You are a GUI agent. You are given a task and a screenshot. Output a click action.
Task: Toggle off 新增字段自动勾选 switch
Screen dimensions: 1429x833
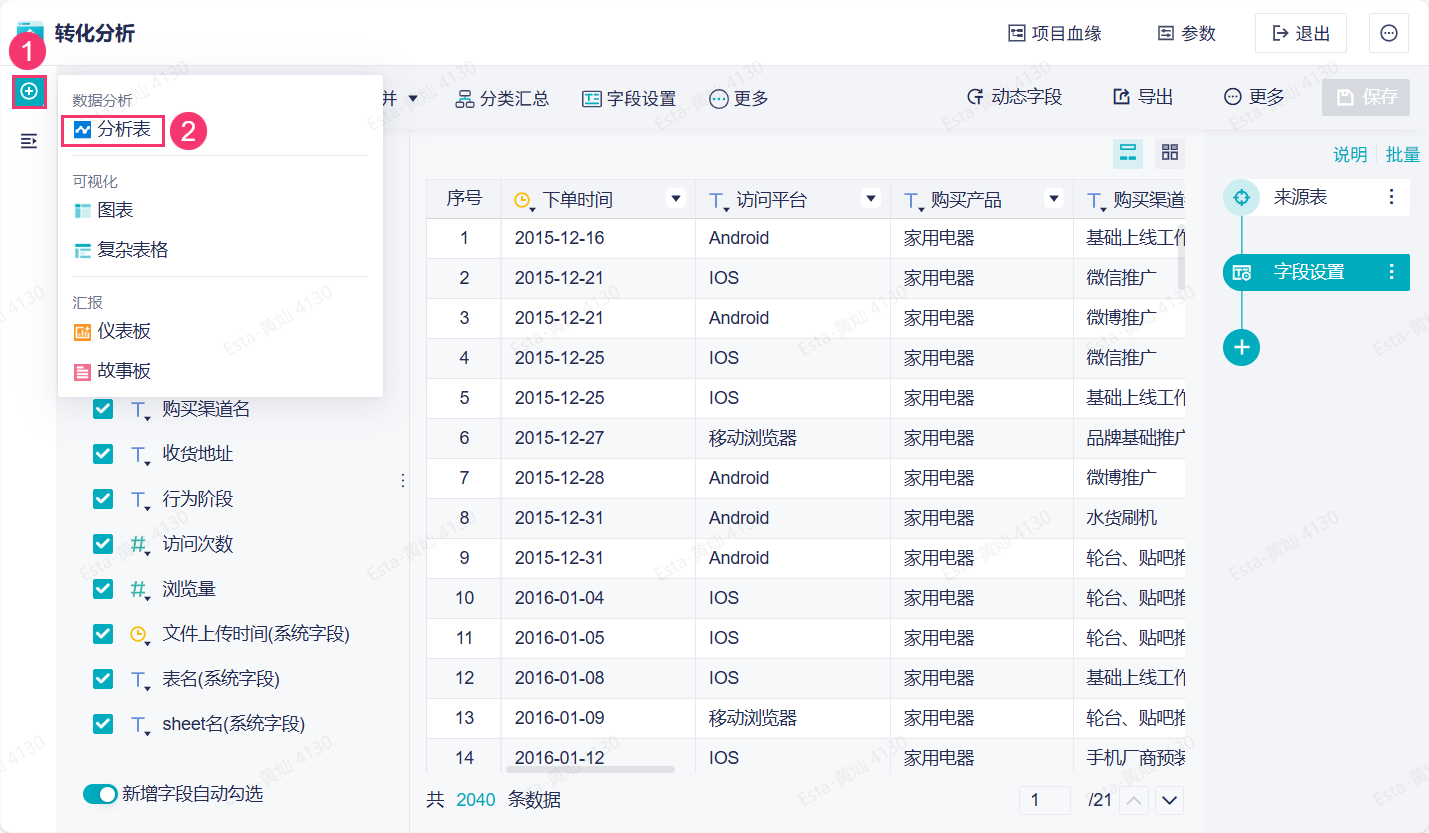pos(100,794)
